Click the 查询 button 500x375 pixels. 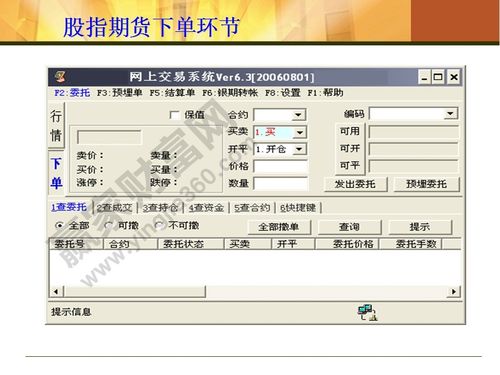tap(349, 227)
